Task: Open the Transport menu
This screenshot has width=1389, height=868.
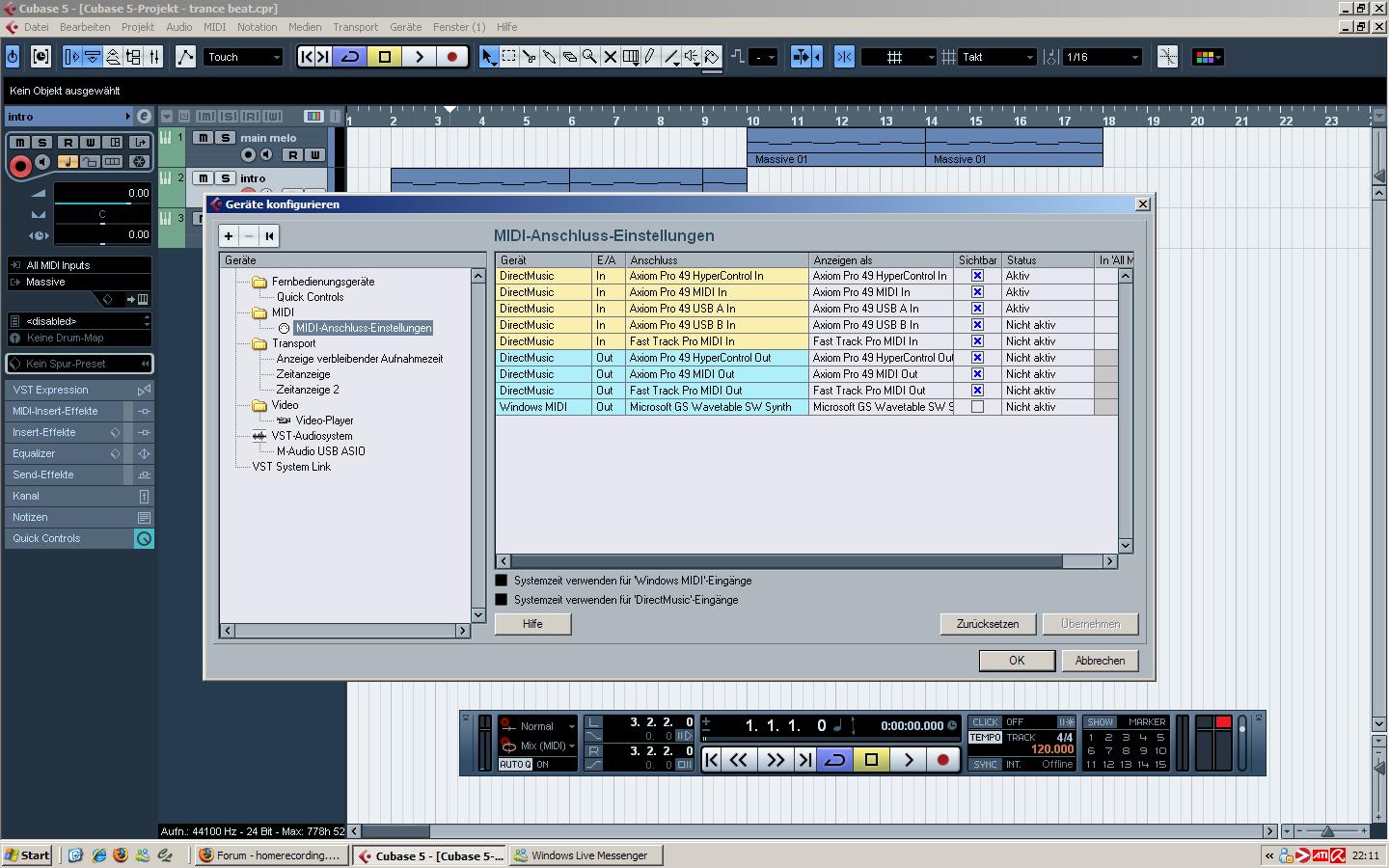Action: (x=356, y=27)
